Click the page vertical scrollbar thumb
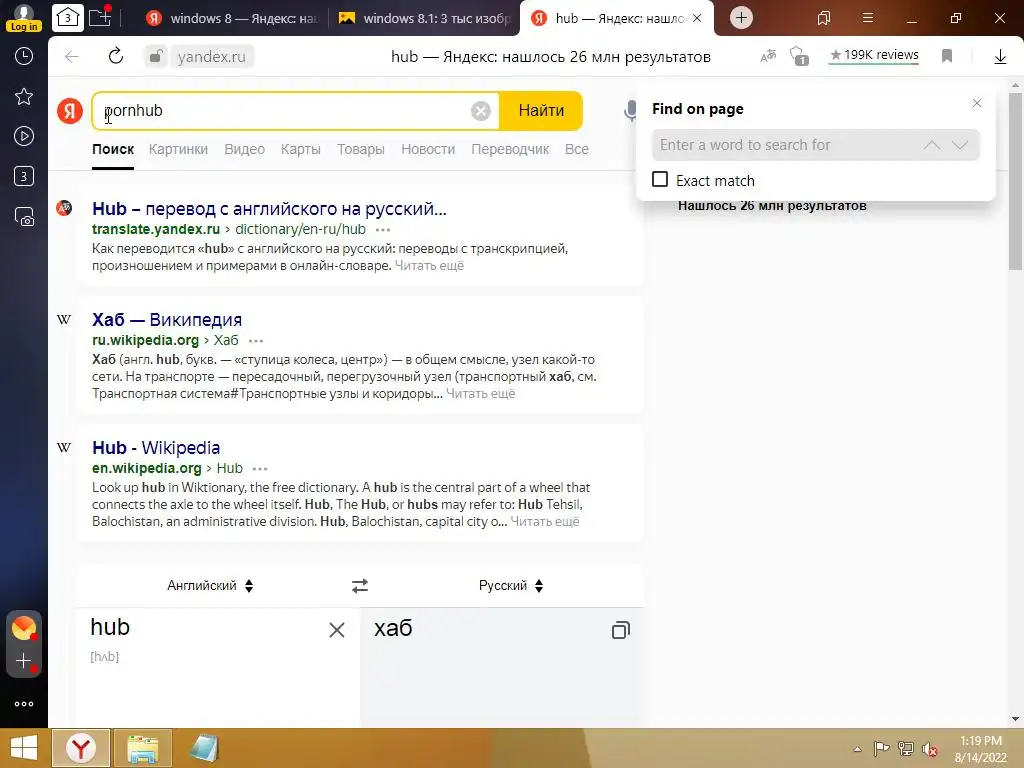 click(x=1015, y=181)
